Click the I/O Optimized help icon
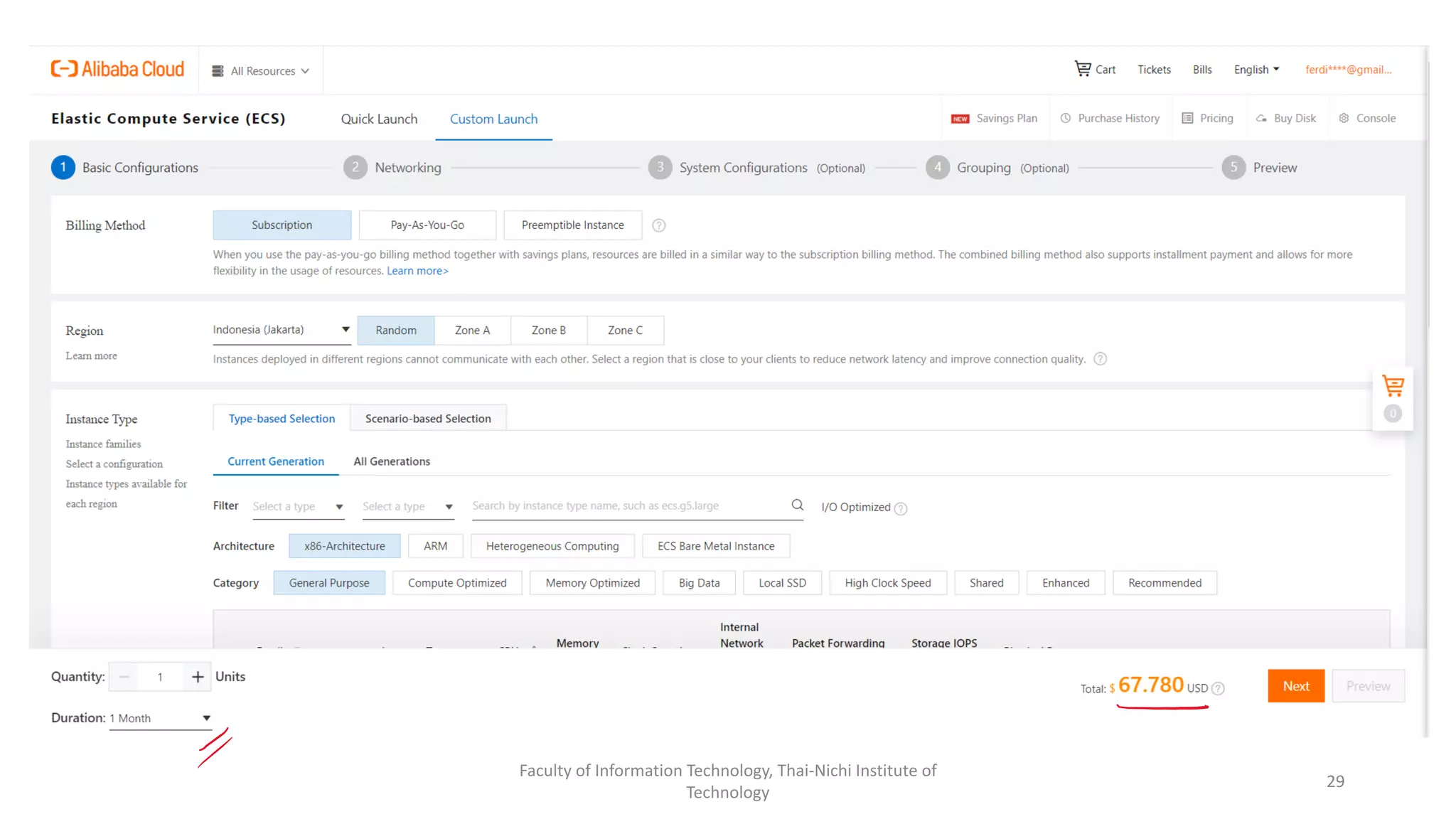The height and width of the screenshot is (819, 1456). (x=901, y=508)
